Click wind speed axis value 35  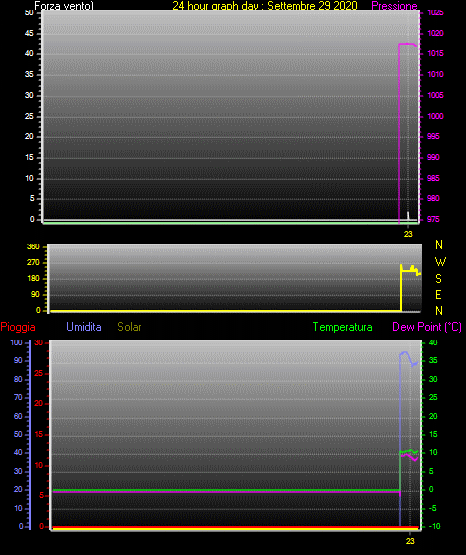click(29, 74)
